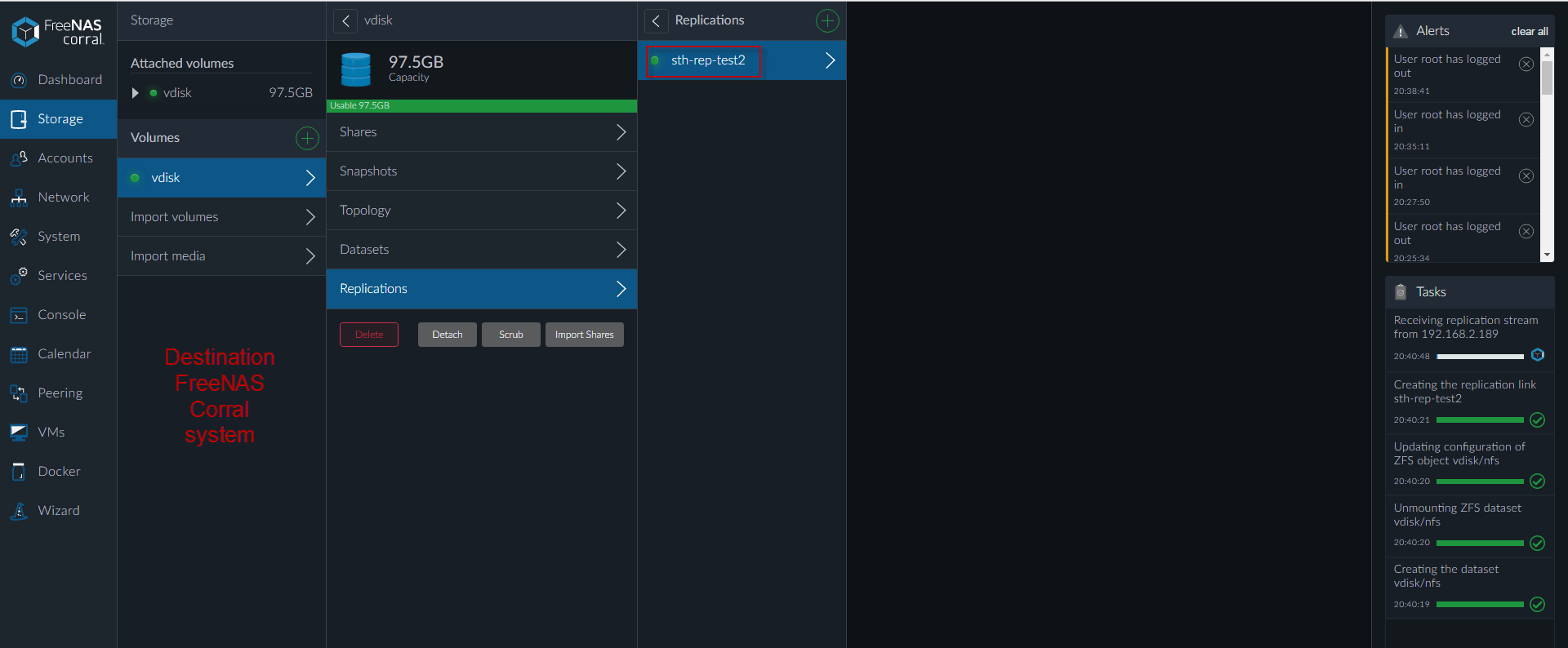This screenshot has width=1568, height=648.
Task: Click the Volumes heading label
Action: 155,138
